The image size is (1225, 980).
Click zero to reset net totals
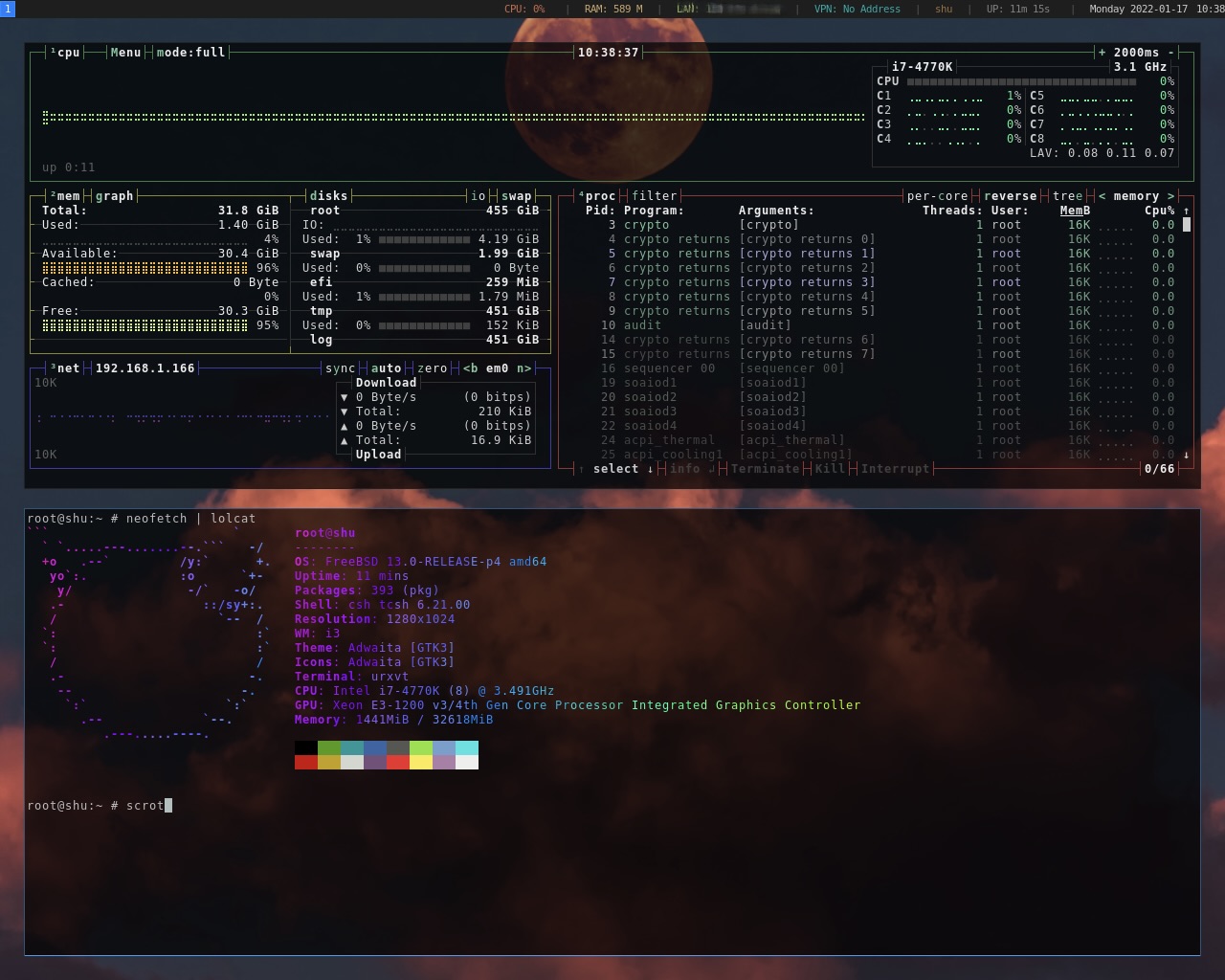pyautogui.click(x=432, y=368)
